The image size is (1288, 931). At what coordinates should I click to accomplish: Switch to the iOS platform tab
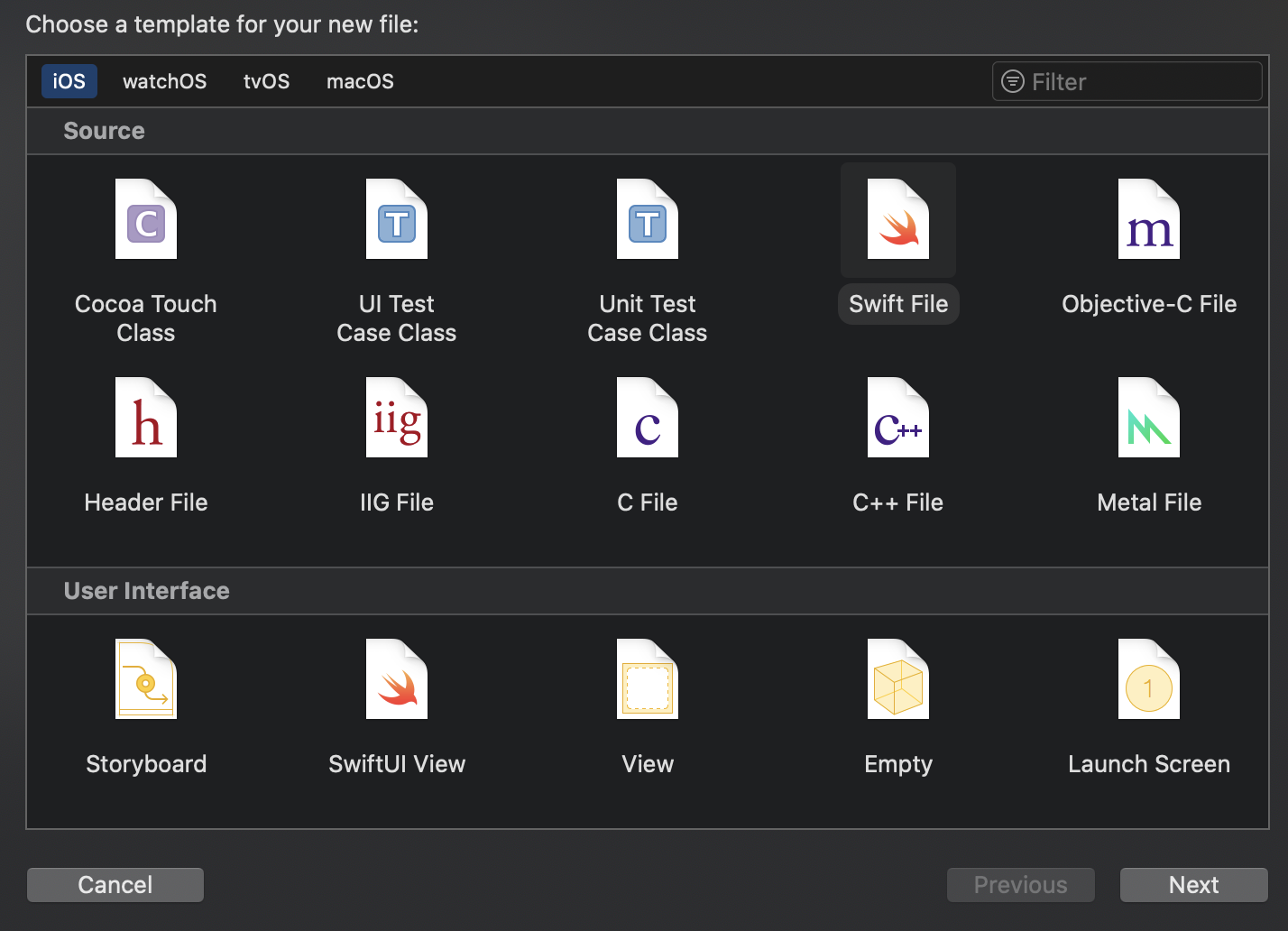point(69,81)
